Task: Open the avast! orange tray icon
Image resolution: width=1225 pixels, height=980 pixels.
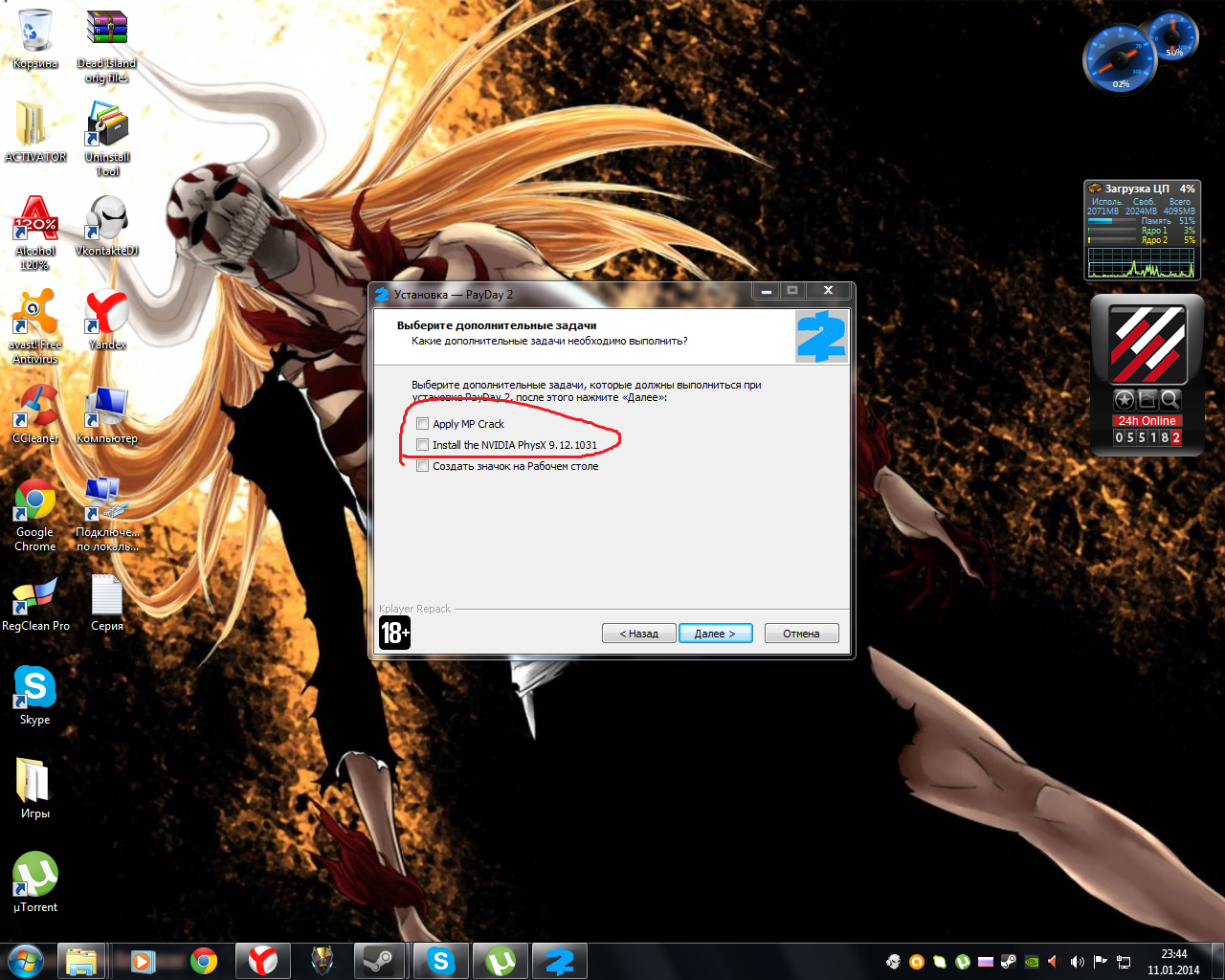Action: pos(917,962)
